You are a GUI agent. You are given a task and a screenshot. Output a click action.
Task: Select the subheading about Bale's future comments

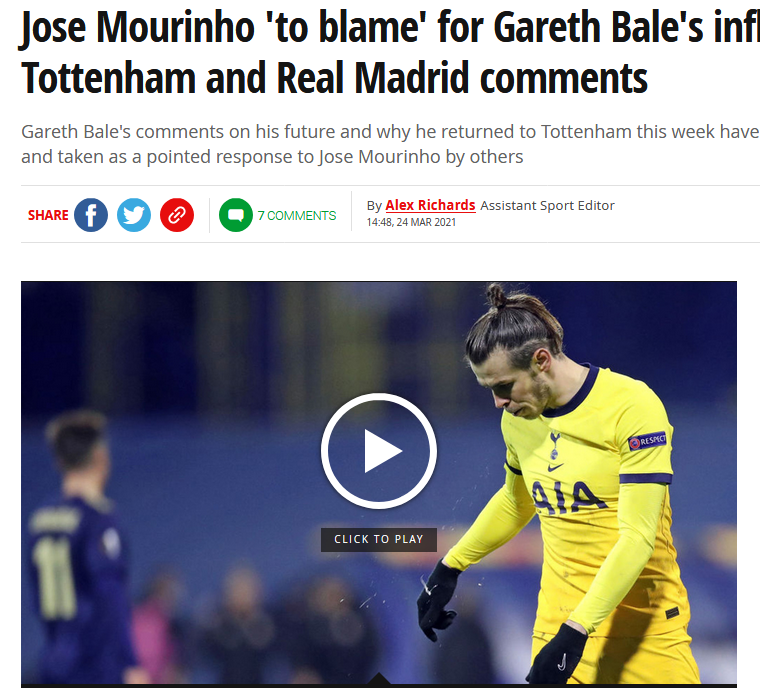(390, 144)
